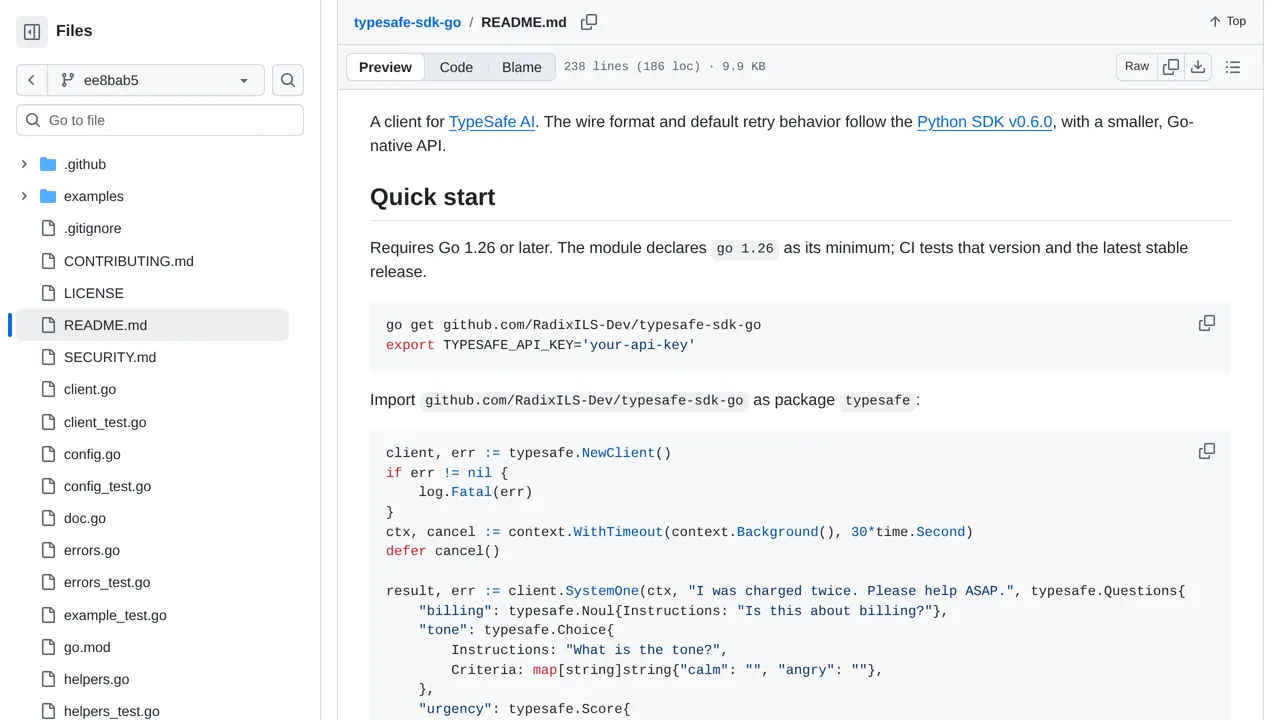Open helpers.go file

click(x=96, y=679)
